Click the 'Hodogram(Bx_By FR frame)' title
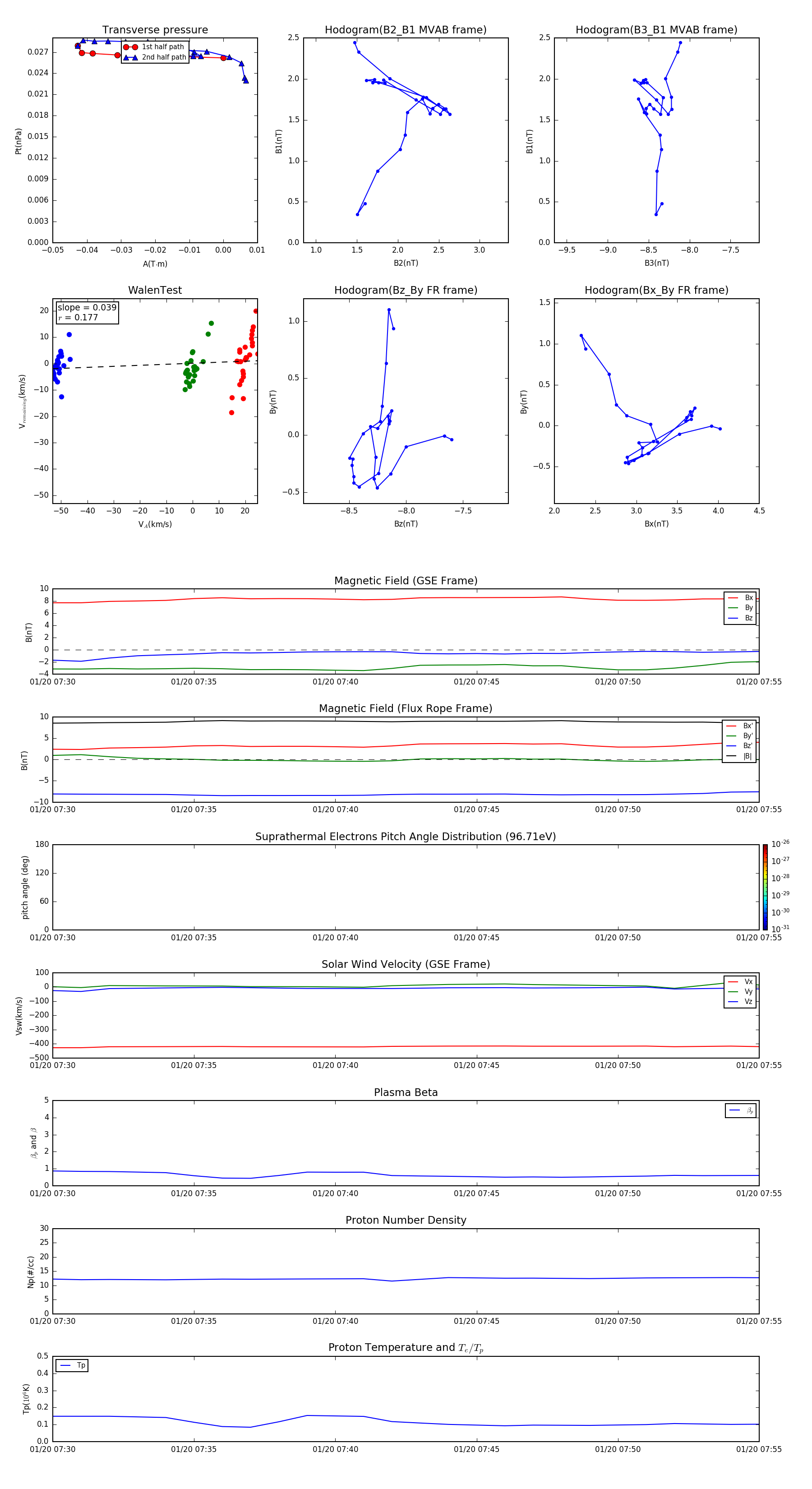The image size is (812, 1489). click(656, 290)
